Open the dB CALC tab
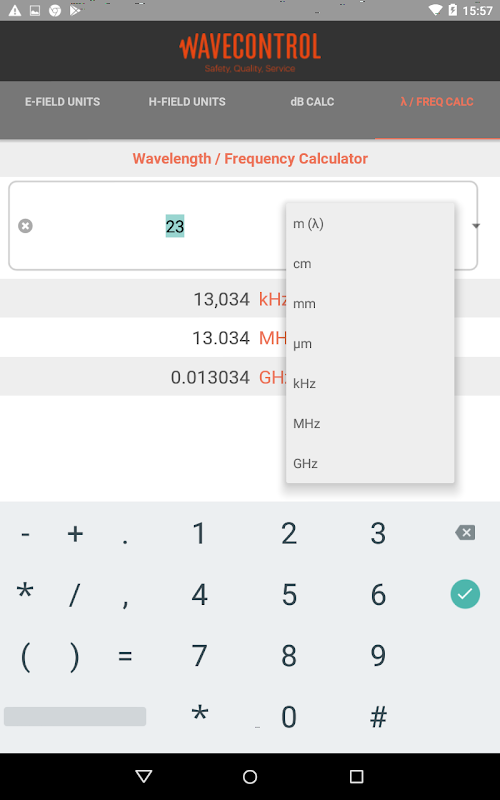Image resolution: width=500 pixels, height=800 pixels. coord(312,102)
